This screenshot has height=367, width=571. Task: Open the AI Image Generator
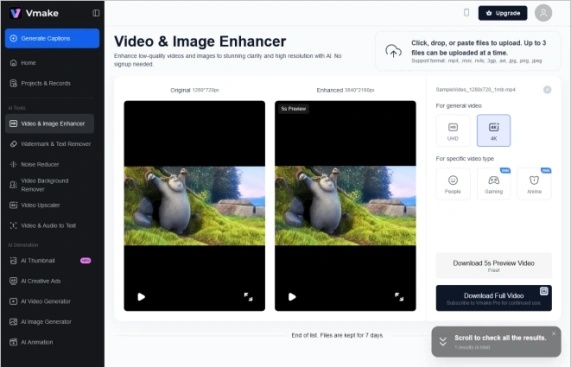[49, 321]
